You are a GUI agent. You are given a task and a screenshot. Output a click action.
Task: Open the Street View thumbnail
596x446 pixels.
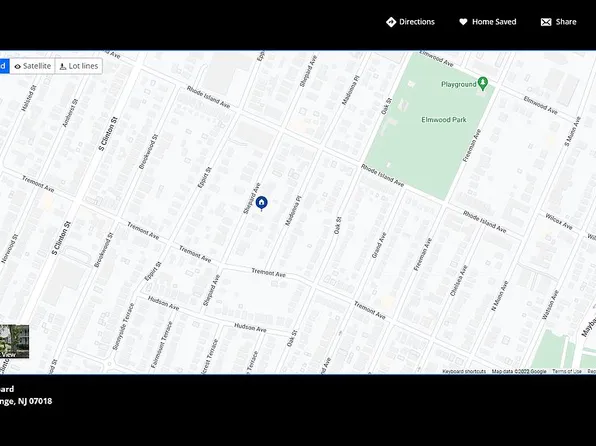(x=14, y=341)
